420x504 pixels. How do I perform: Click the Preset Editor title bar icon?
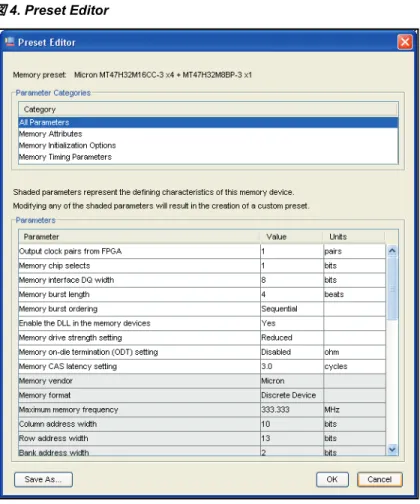point(10,42)
